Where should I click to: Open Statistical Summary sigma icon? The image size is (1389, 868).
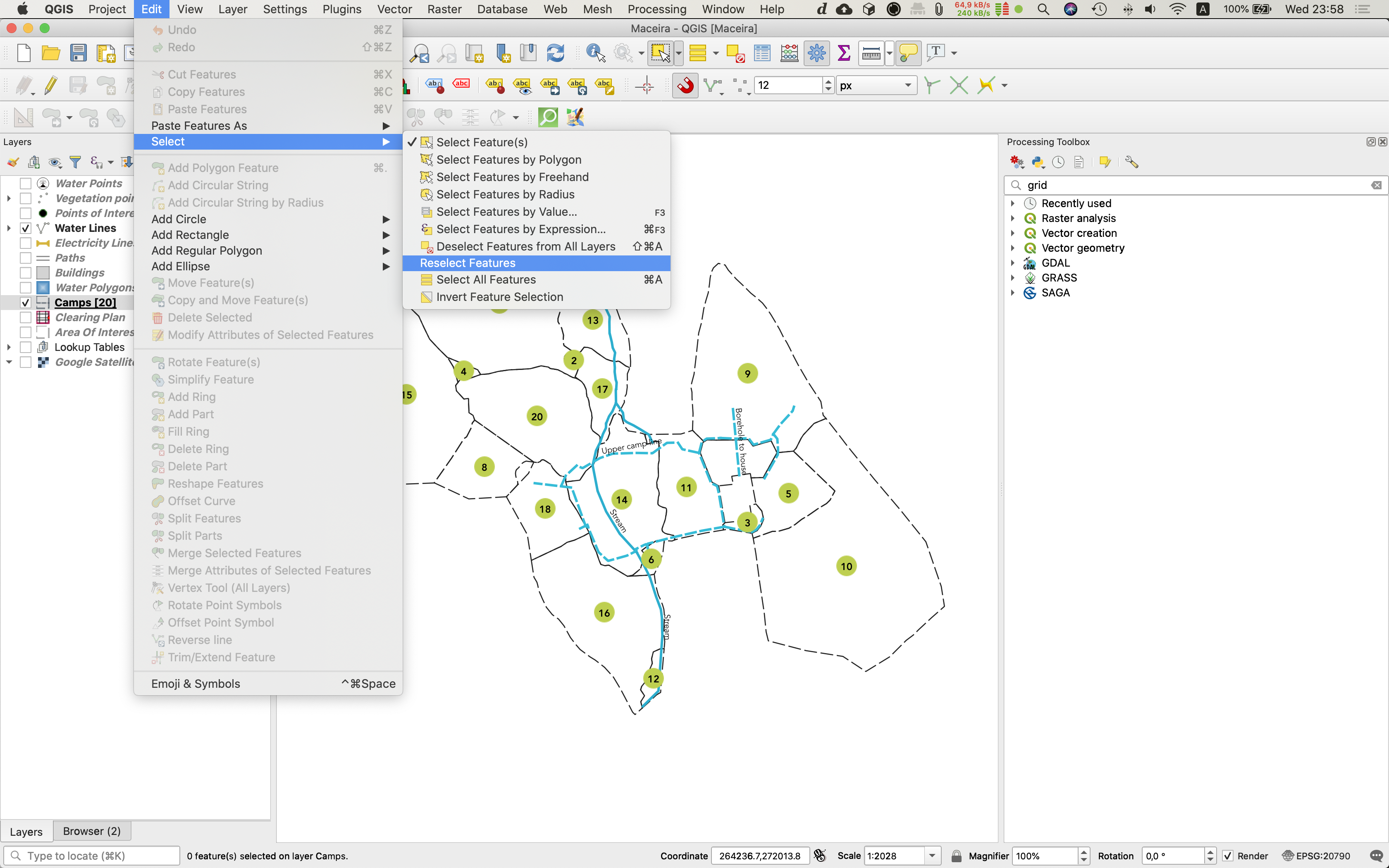[844, 53]
